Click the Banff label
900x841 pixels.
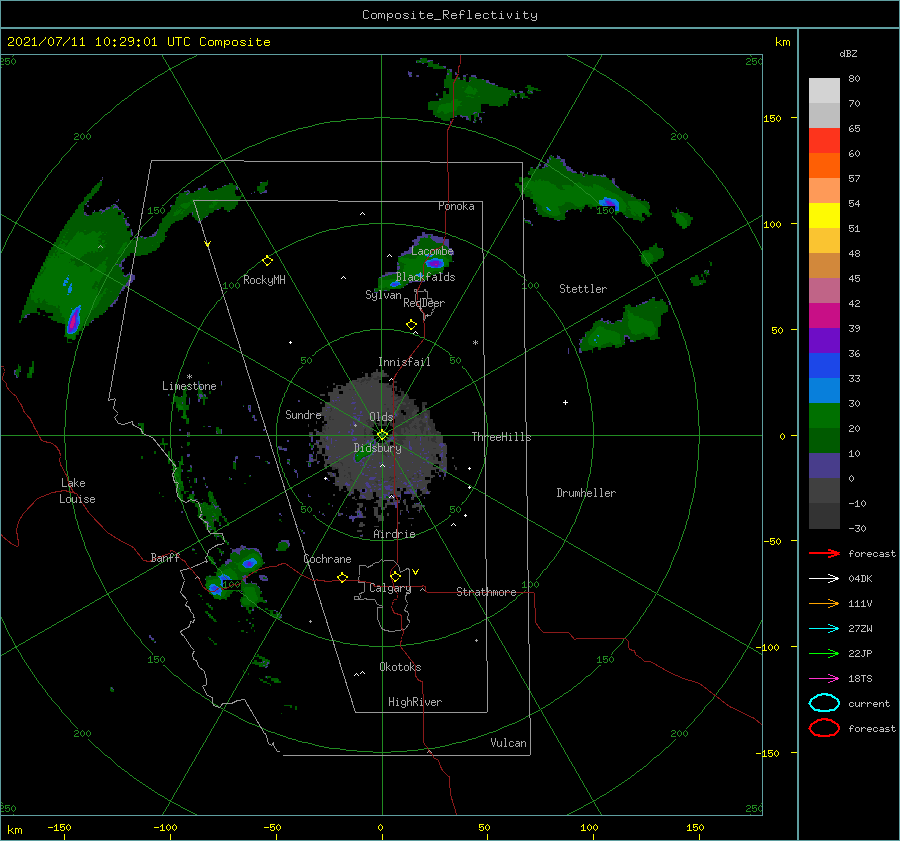coord(165,557)
